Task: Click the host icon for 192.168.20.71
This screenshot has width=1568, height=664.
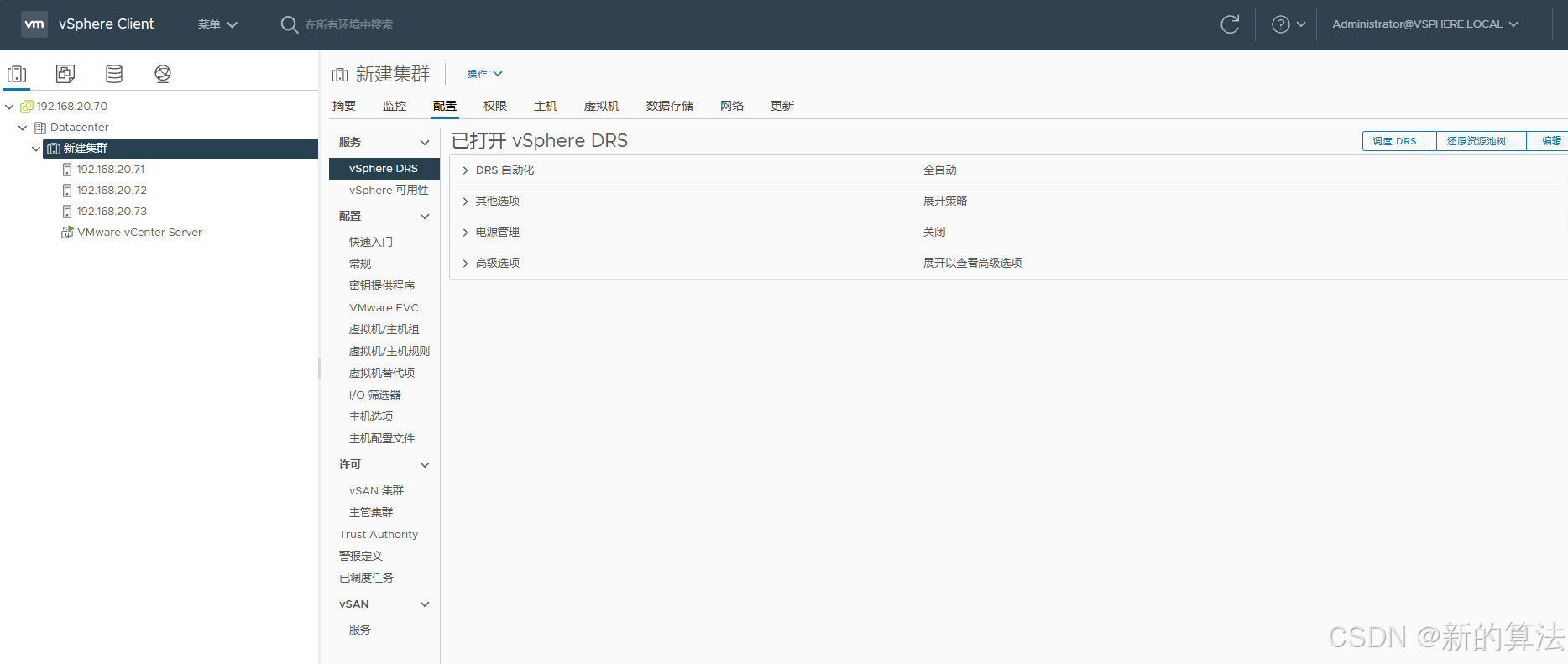Action: [67, 170]
